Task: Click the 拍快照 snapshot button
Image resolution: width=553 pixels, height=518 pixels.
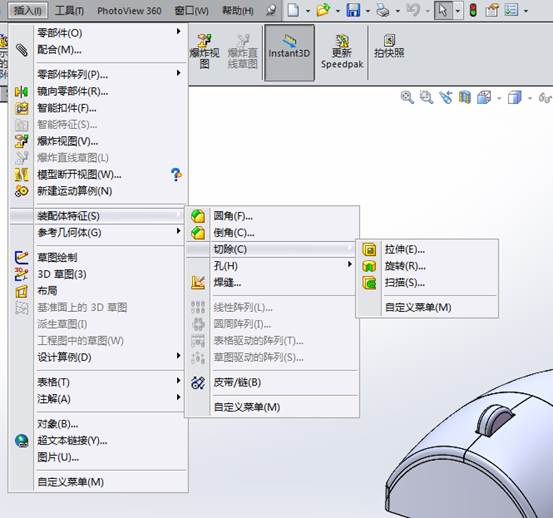Action: pyautogui.click(x=389, y=46)
